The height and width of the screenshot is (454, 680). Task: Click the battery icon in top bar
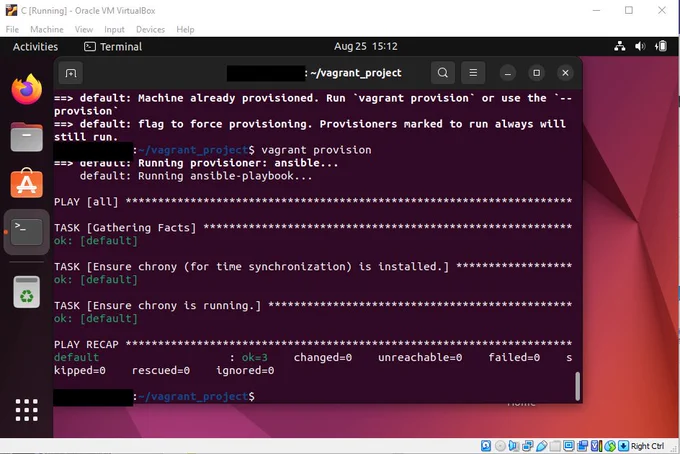(661, 46)
